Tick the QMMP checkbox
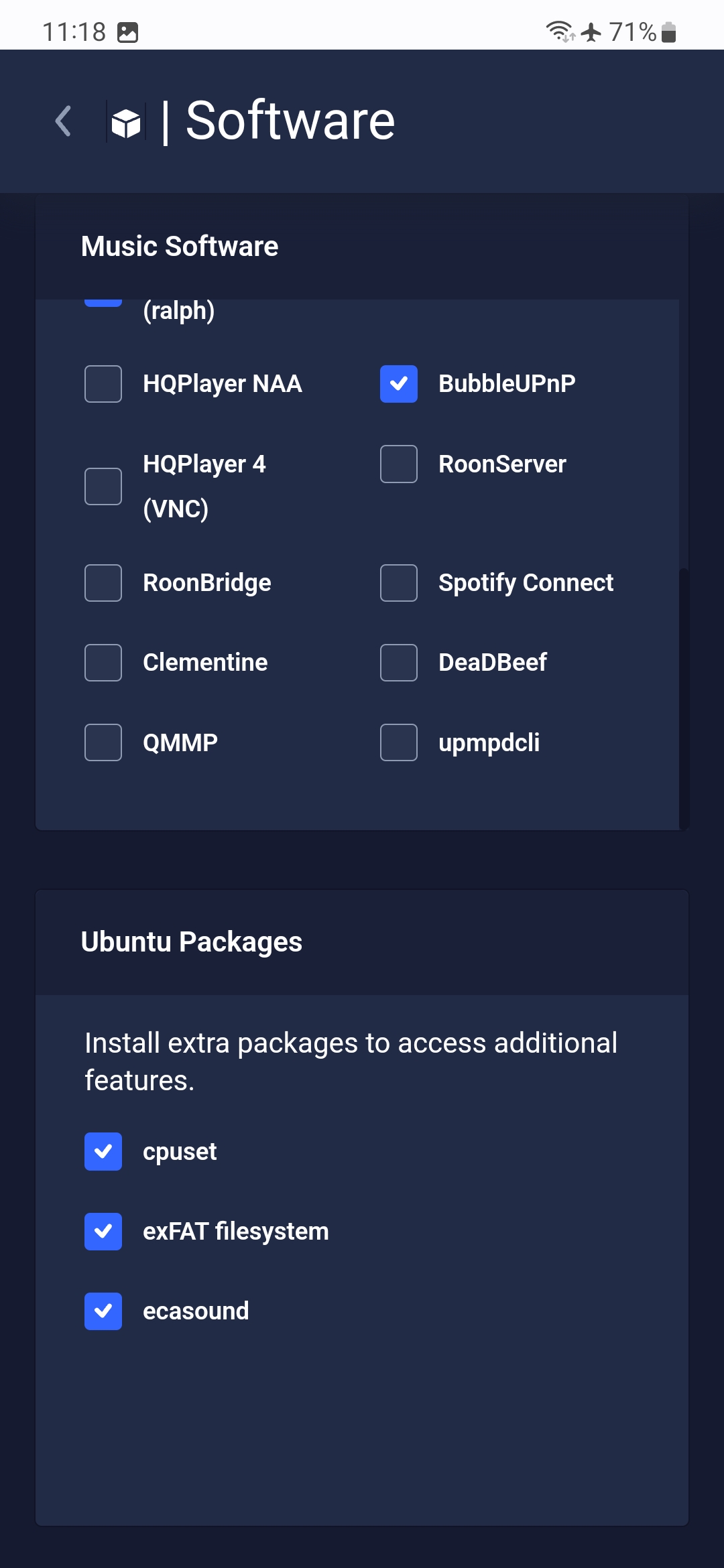 click(103, 742)
